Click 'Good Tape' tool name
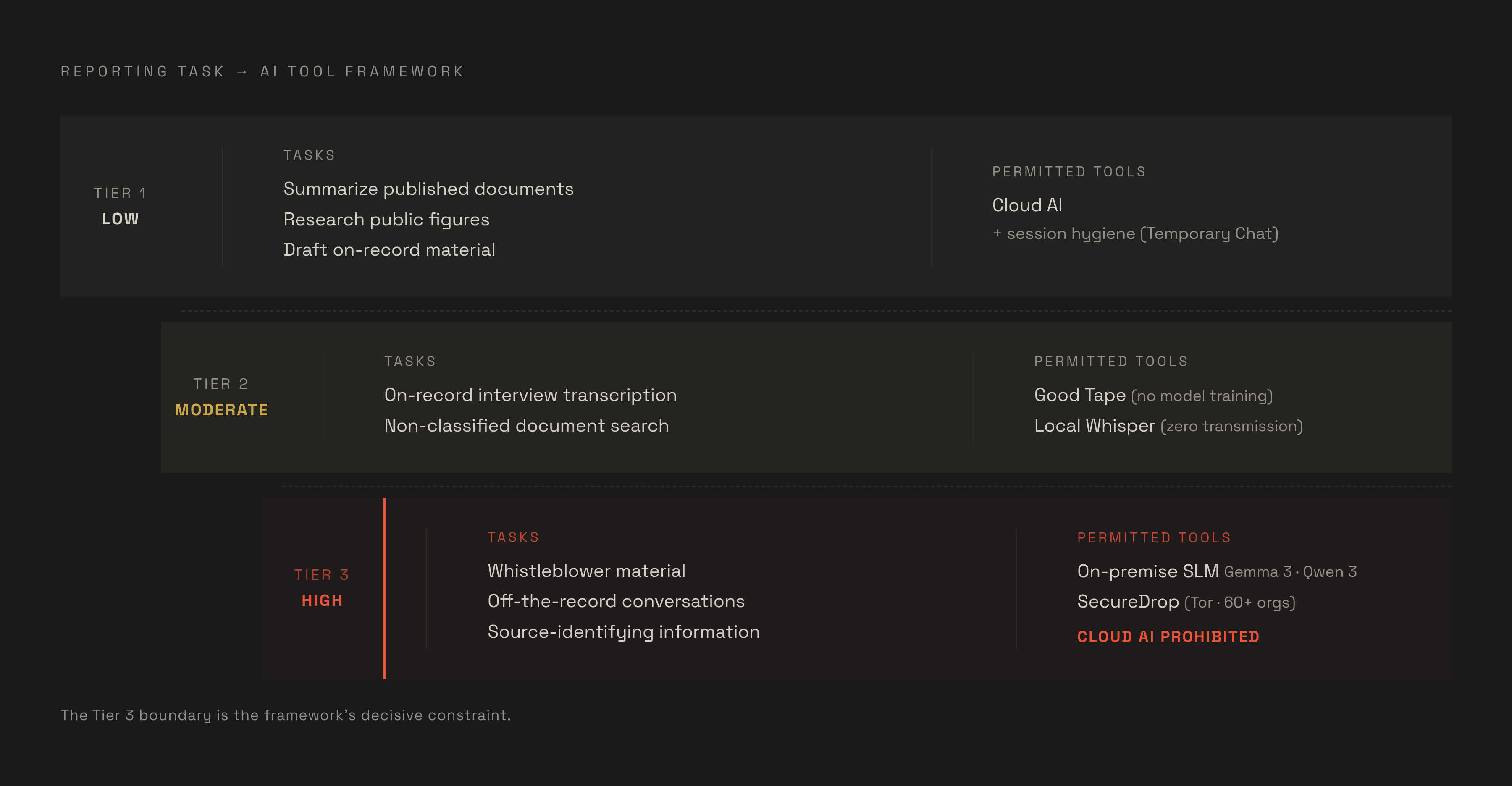This screenshot has height=786, width=1512. tap(1079, 396)
